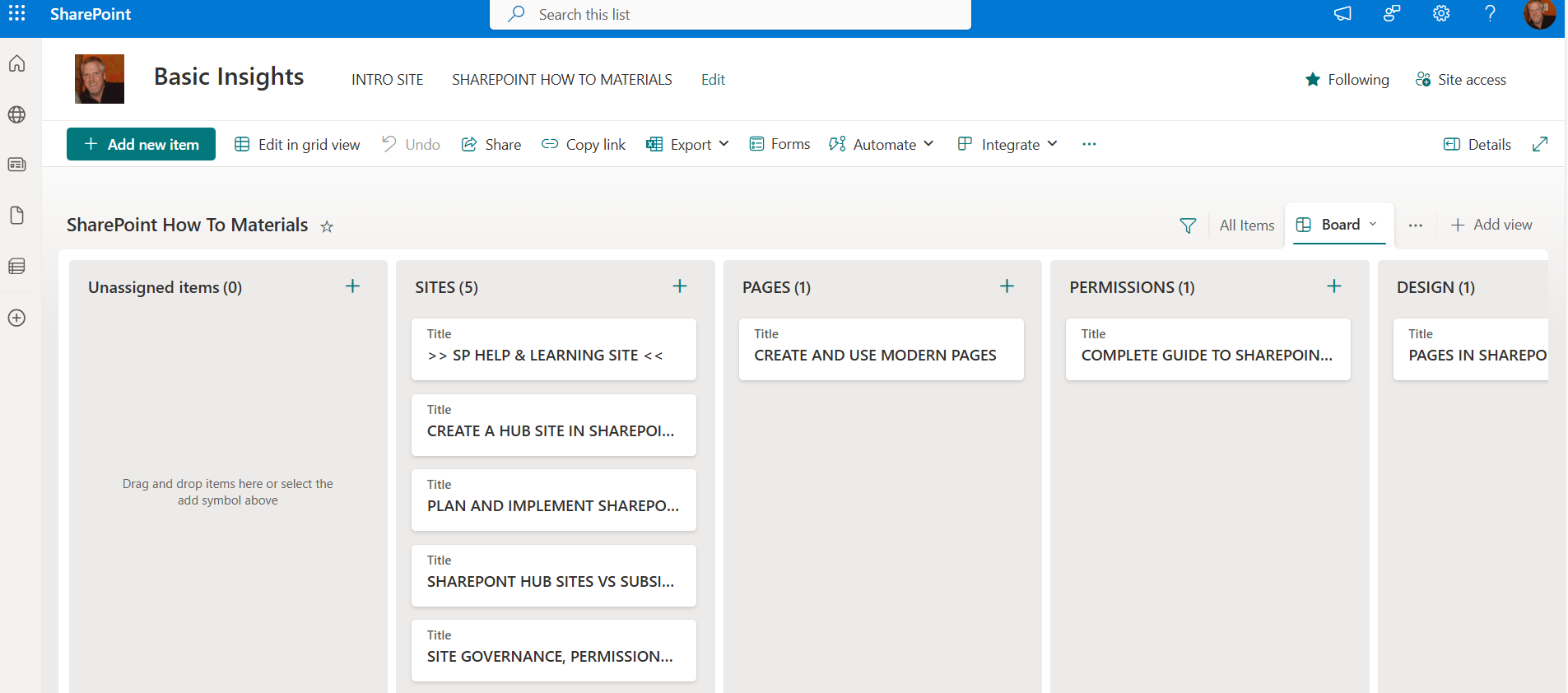This screenshot has height=693, width=1568.
Task: Open the SP HELP & LEARNING SITE card
Action: (x=554, y=349)
